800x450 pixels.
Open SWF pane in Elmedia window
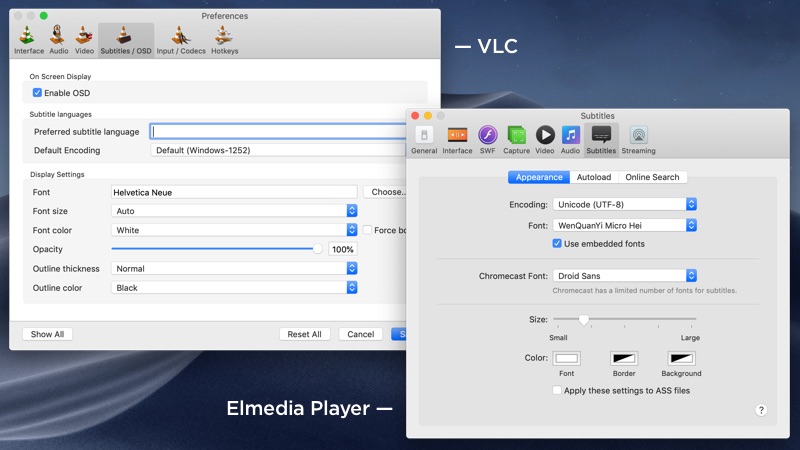tap(487, 140)
